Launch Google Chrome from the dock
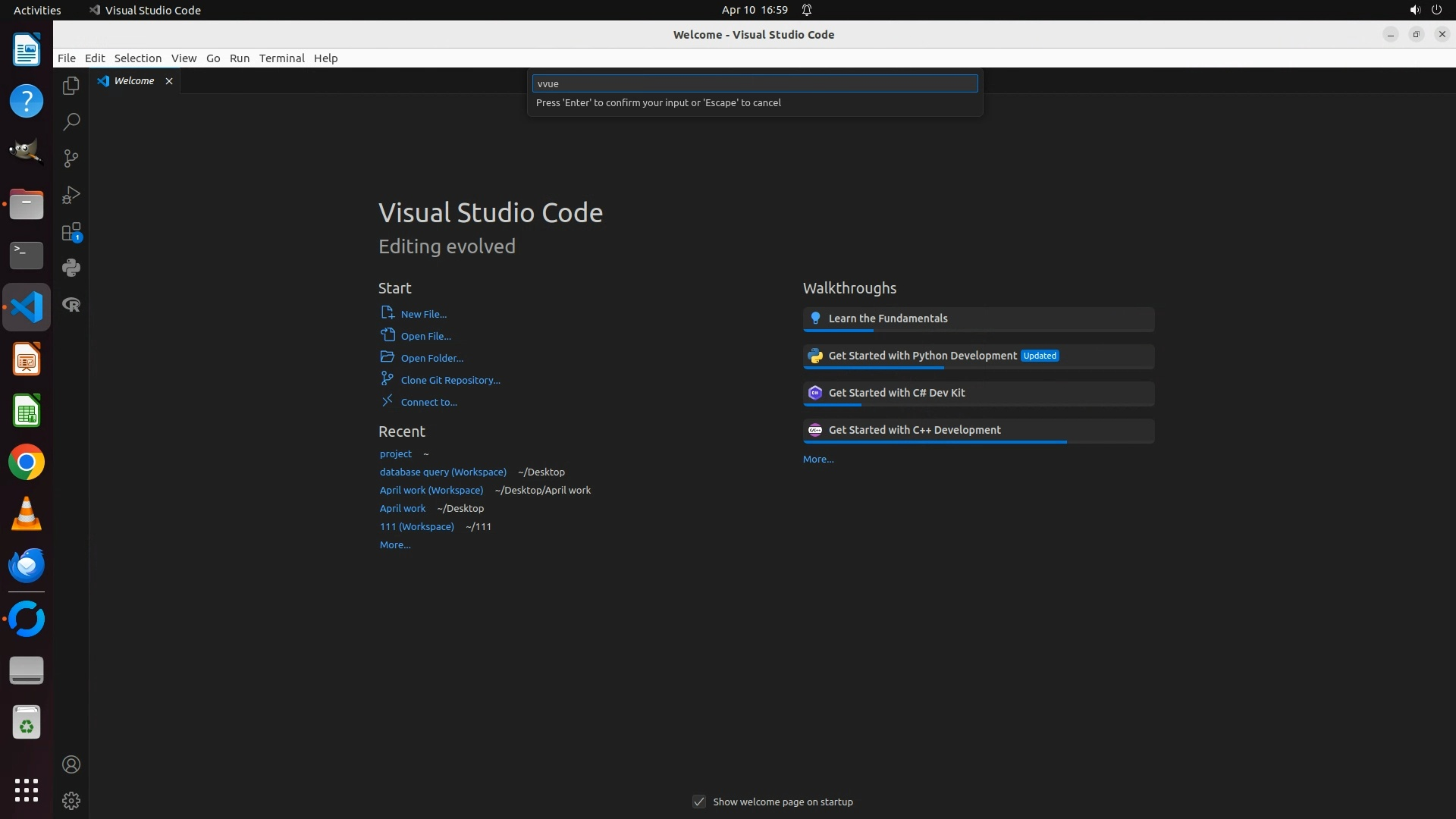Screen dimensions: 1456x819 pos(27,463)
